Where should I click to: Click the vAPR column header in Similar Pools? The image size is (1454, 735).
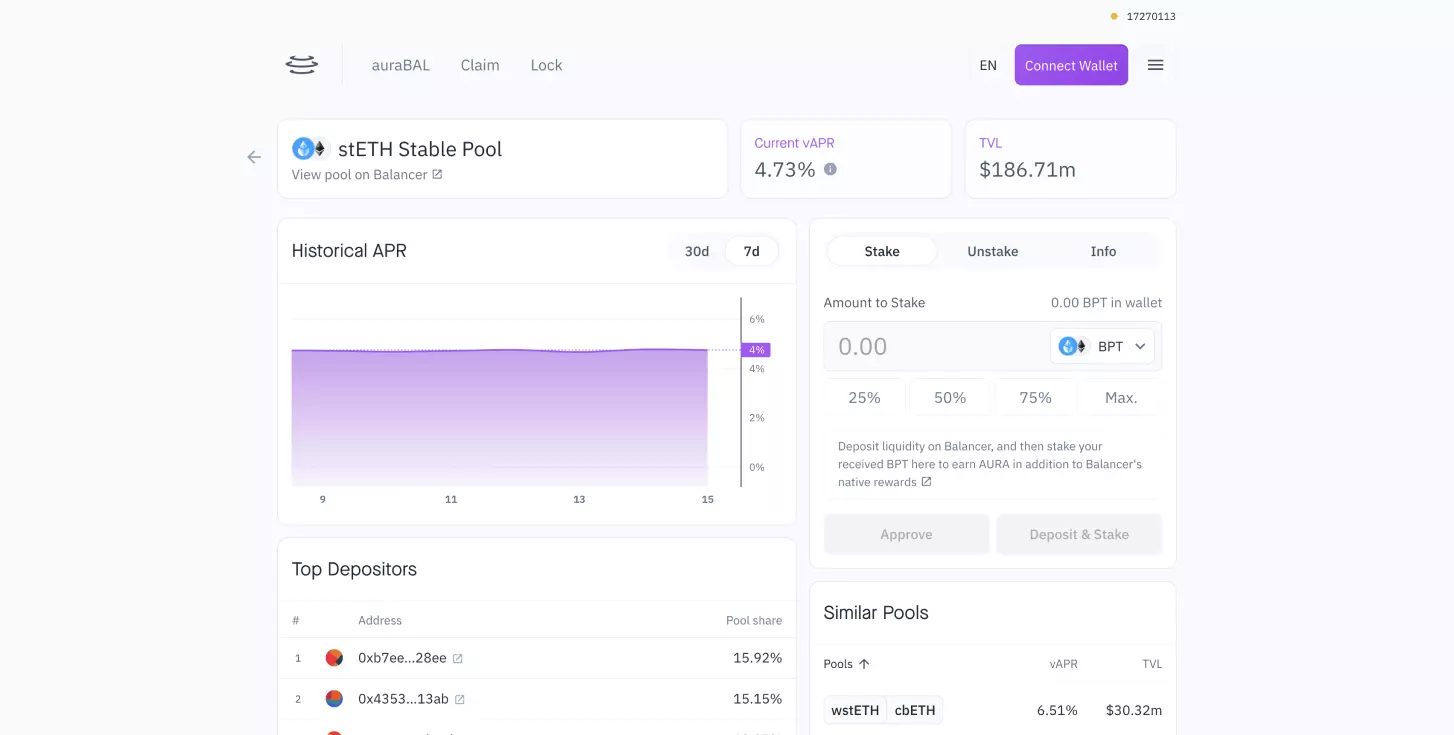coord(1063,664)
